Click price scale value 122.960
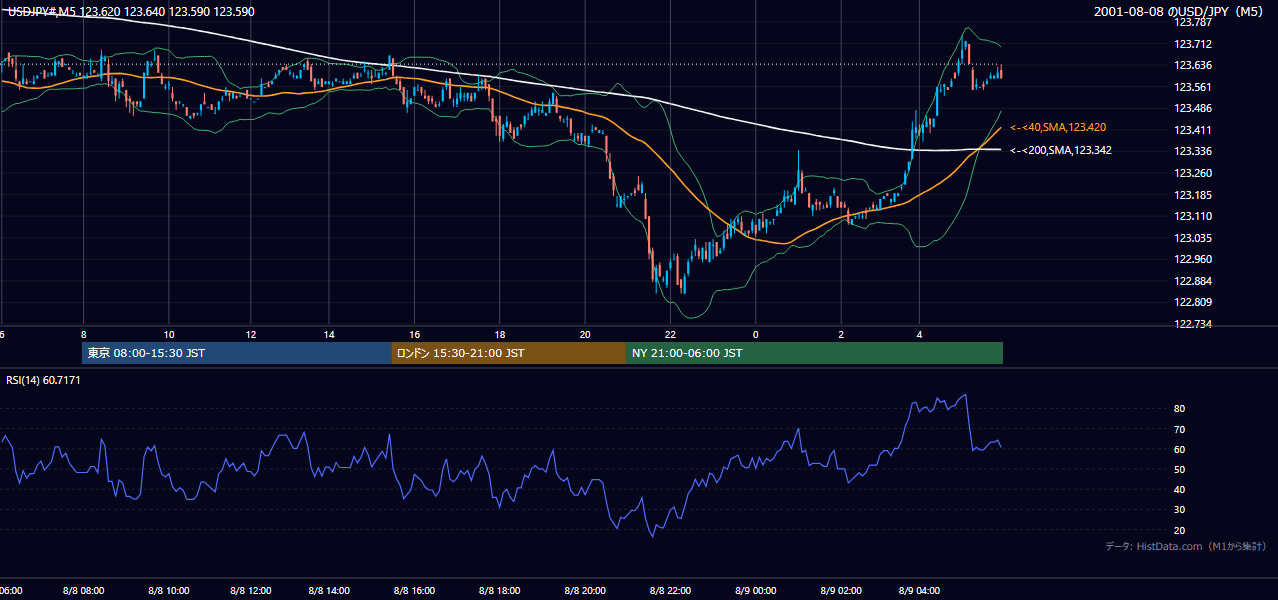Viewport: 1278px width, 600px height. click(1192, 259)
